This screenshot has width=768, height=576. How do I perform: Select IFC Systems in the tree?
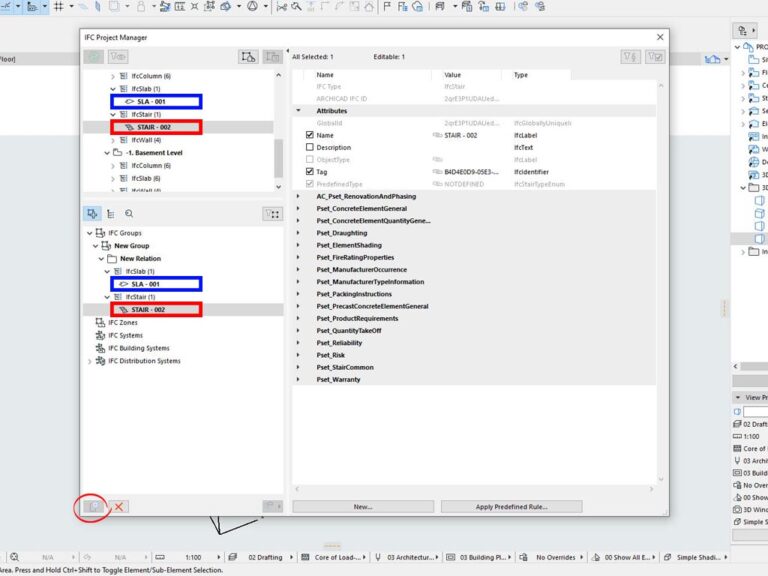pyautogui.click(x=119, y=335)
